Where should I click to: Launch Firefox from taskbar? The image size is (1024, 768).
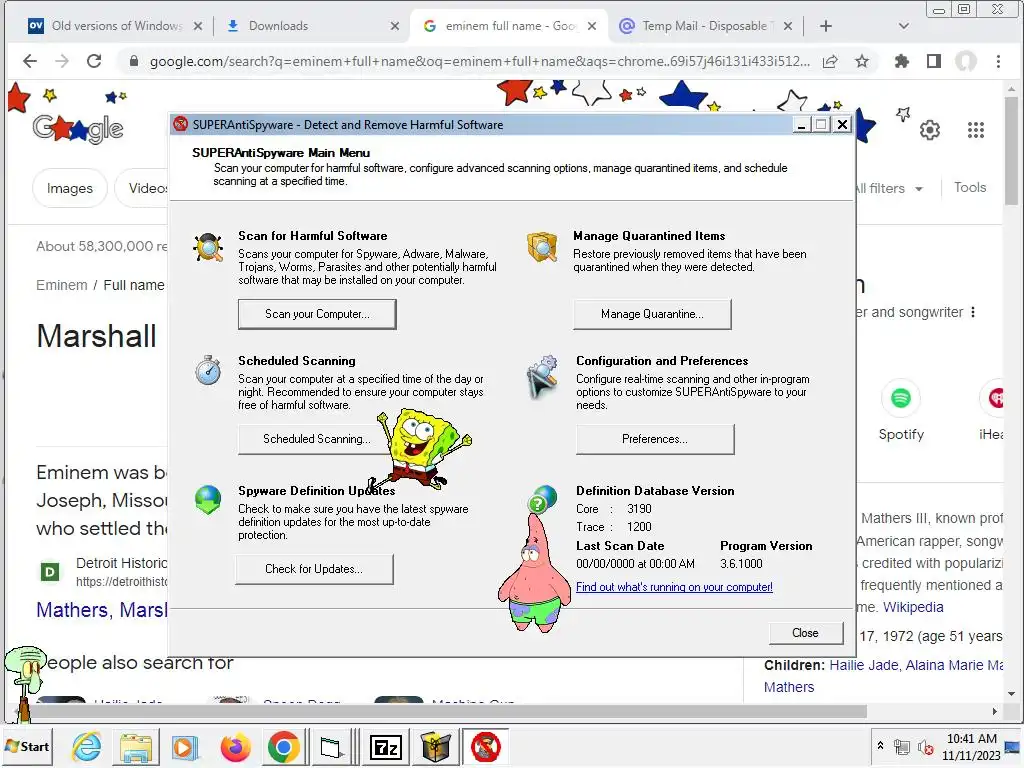235,746
